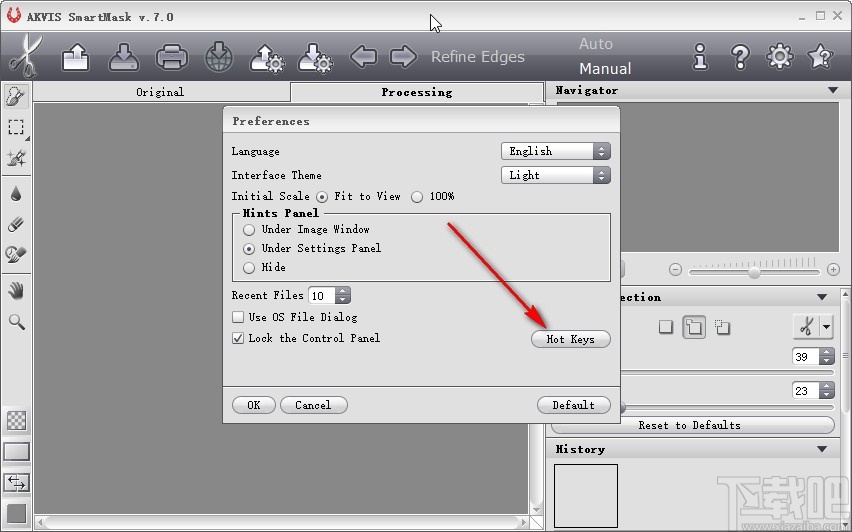This screenshot has width=852, height=532.
Task: Click the Reset to Defaults button
Action: pyautogui.click(x=692, y=425)
